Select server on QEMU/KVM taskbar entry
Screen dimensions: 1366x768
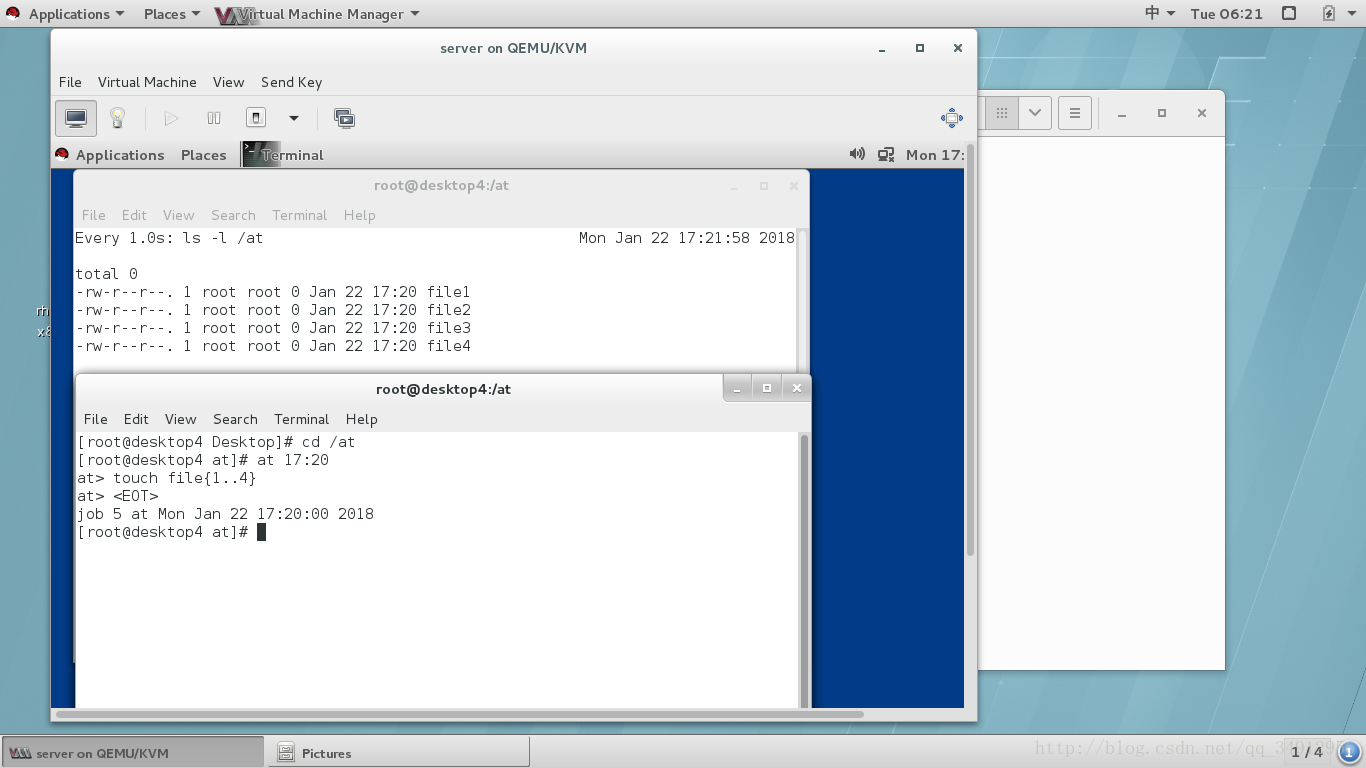[x=133, y=753]
